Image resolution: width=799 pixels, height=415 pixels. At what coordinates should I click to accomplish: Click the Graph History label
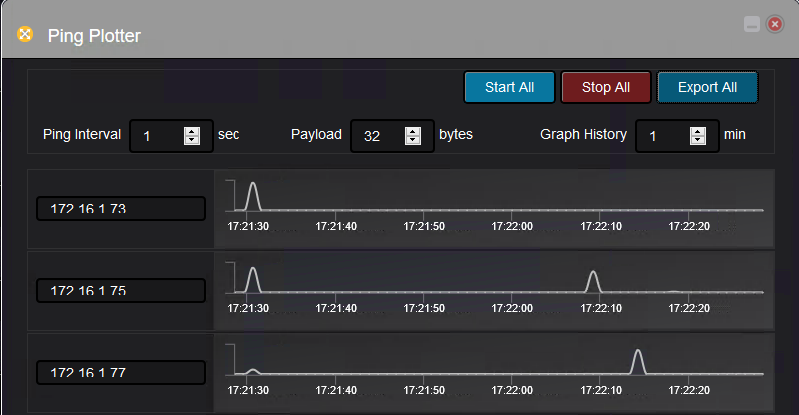[583, 134]
